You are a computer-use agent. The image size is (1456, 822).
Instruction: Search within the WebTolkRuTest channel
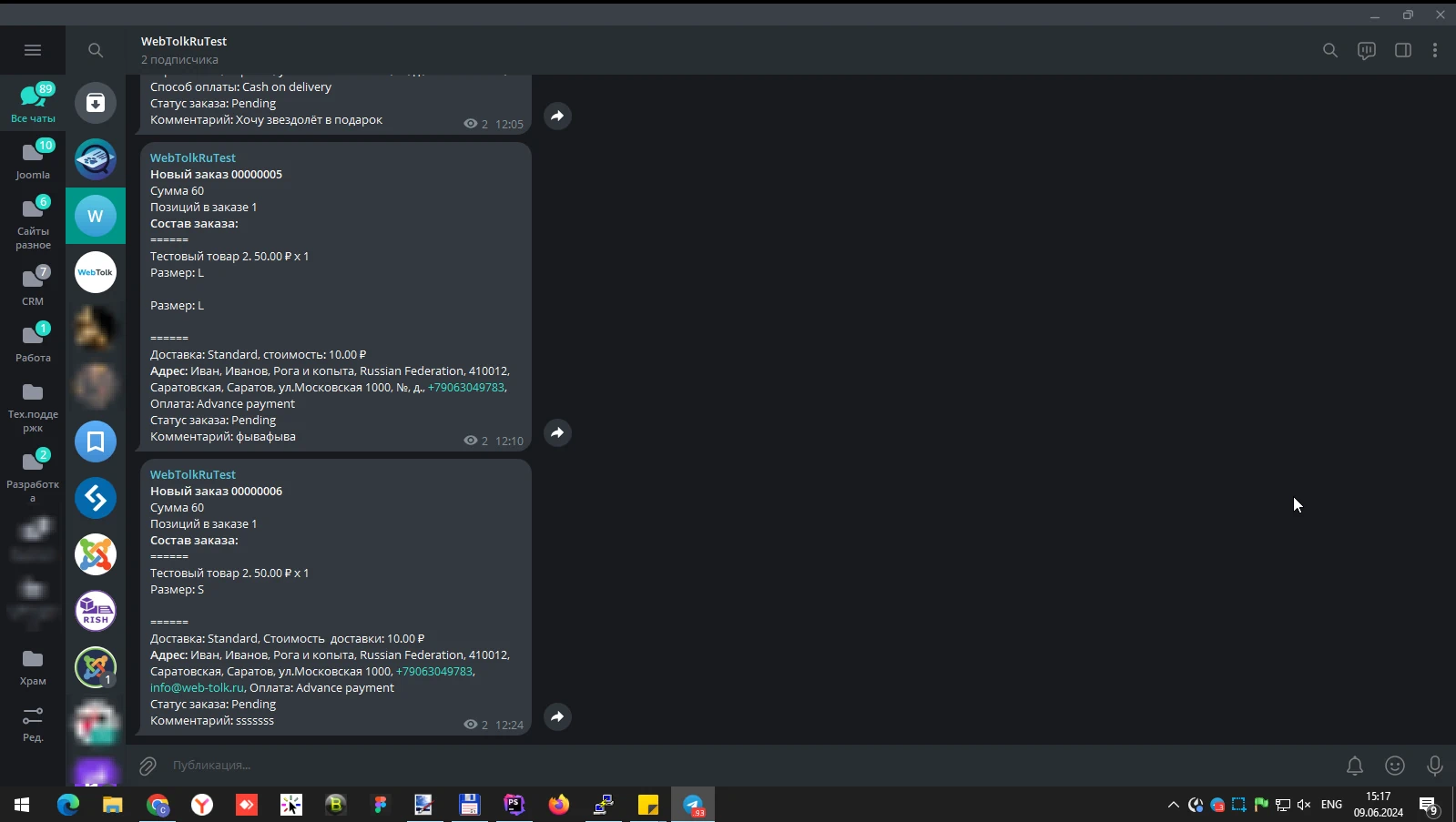(1329, 50)
